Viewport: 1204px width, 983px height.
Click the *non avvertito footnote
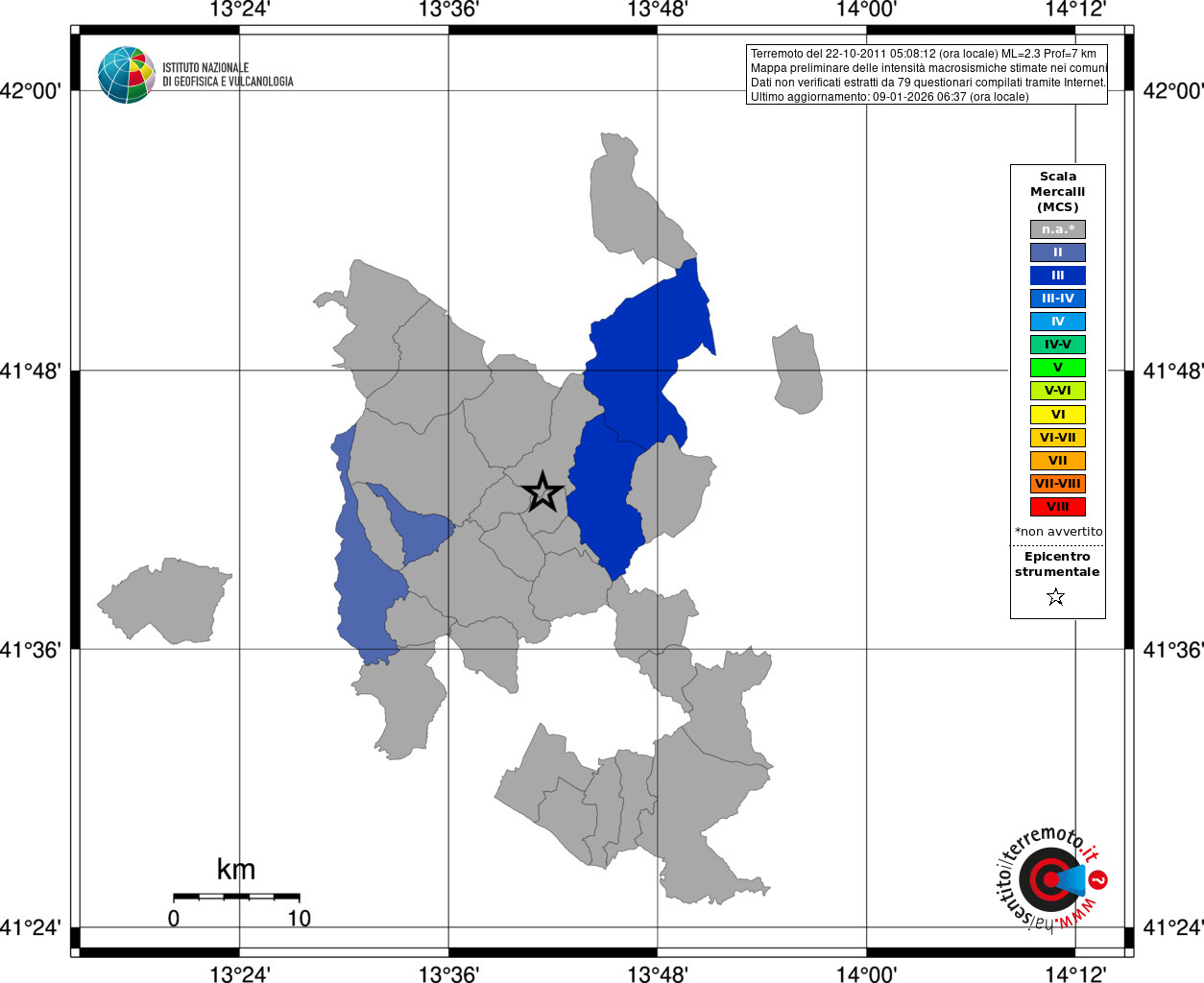click(1058, 532)
